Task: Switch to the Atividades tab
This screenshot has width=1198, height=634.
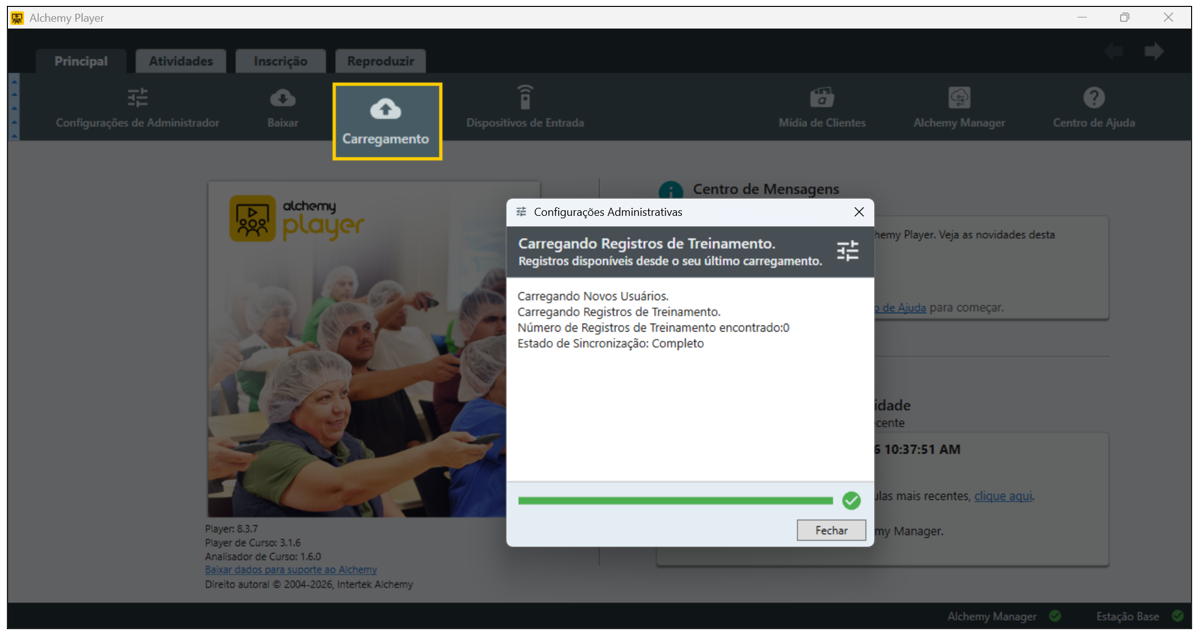Action: click(181, 61)
